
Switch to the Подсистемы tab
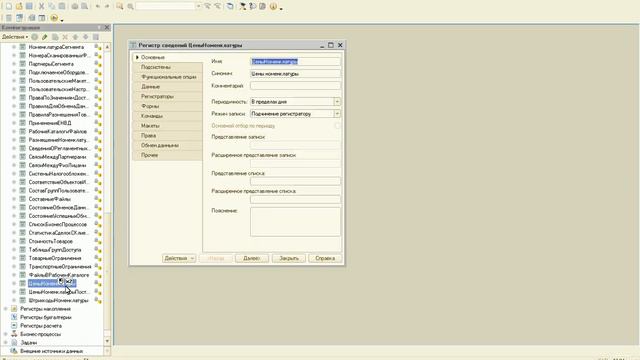point(167,67)
